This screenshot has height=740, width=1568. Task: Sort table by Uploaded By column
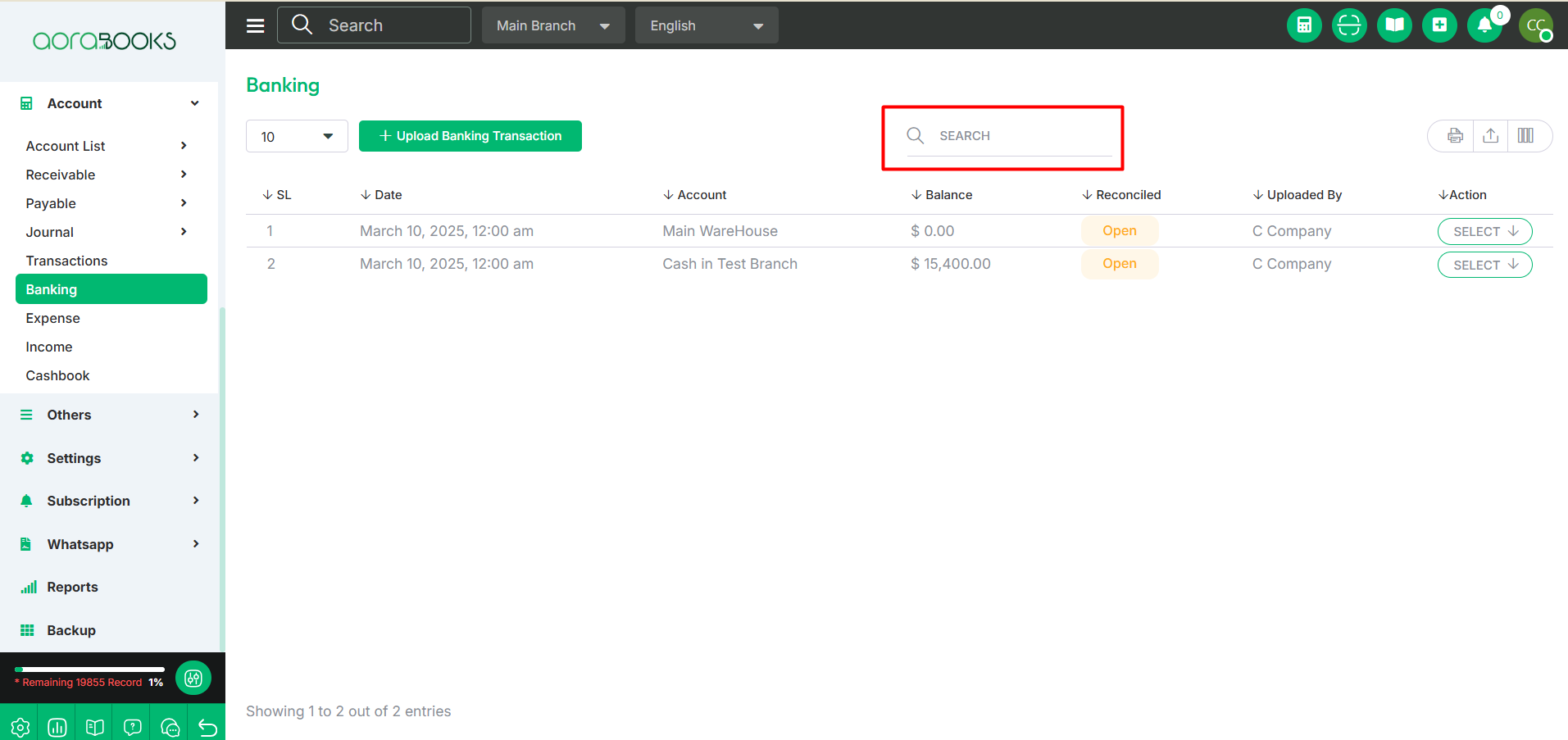tap(1298, 195)
